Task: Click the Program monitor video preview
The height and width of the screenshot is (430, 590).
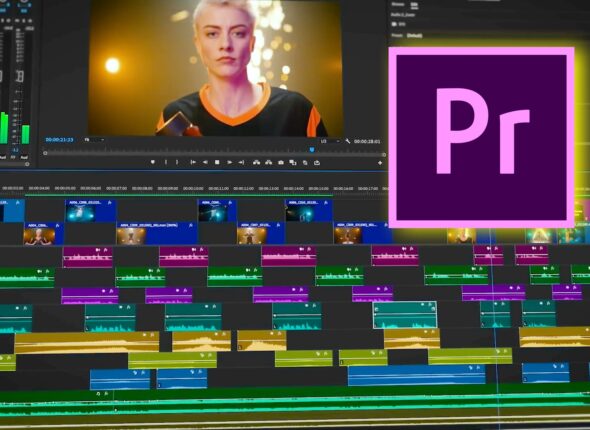Action: [x=215, y=68]
